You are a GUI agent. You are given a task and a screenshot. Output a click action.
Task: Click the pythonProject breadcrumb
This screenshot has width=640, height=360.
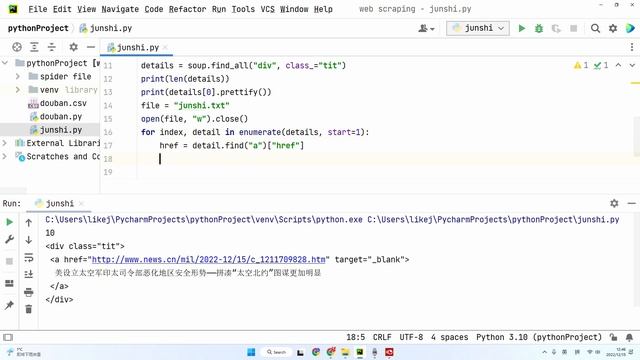pyautogui.click(x=38, y=28)
